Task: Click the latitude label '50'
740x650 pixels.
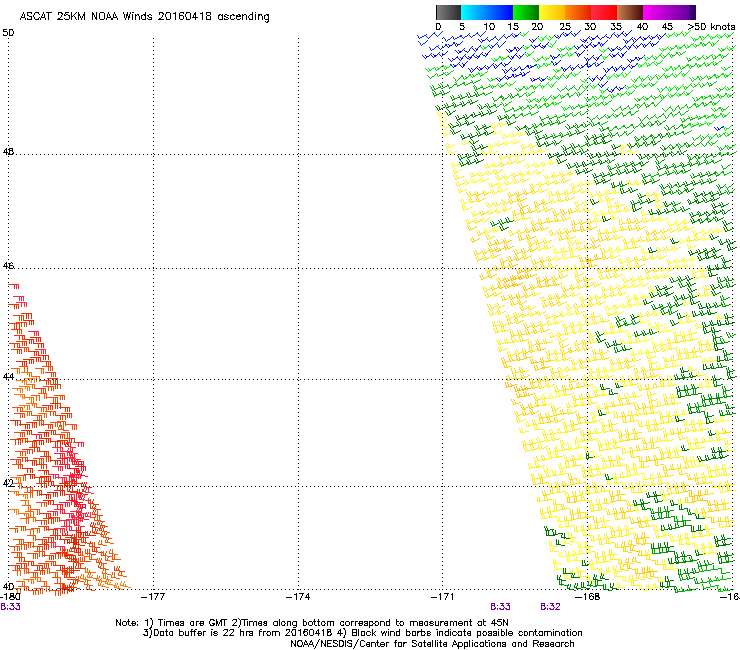Action: [x=8, y=33]
